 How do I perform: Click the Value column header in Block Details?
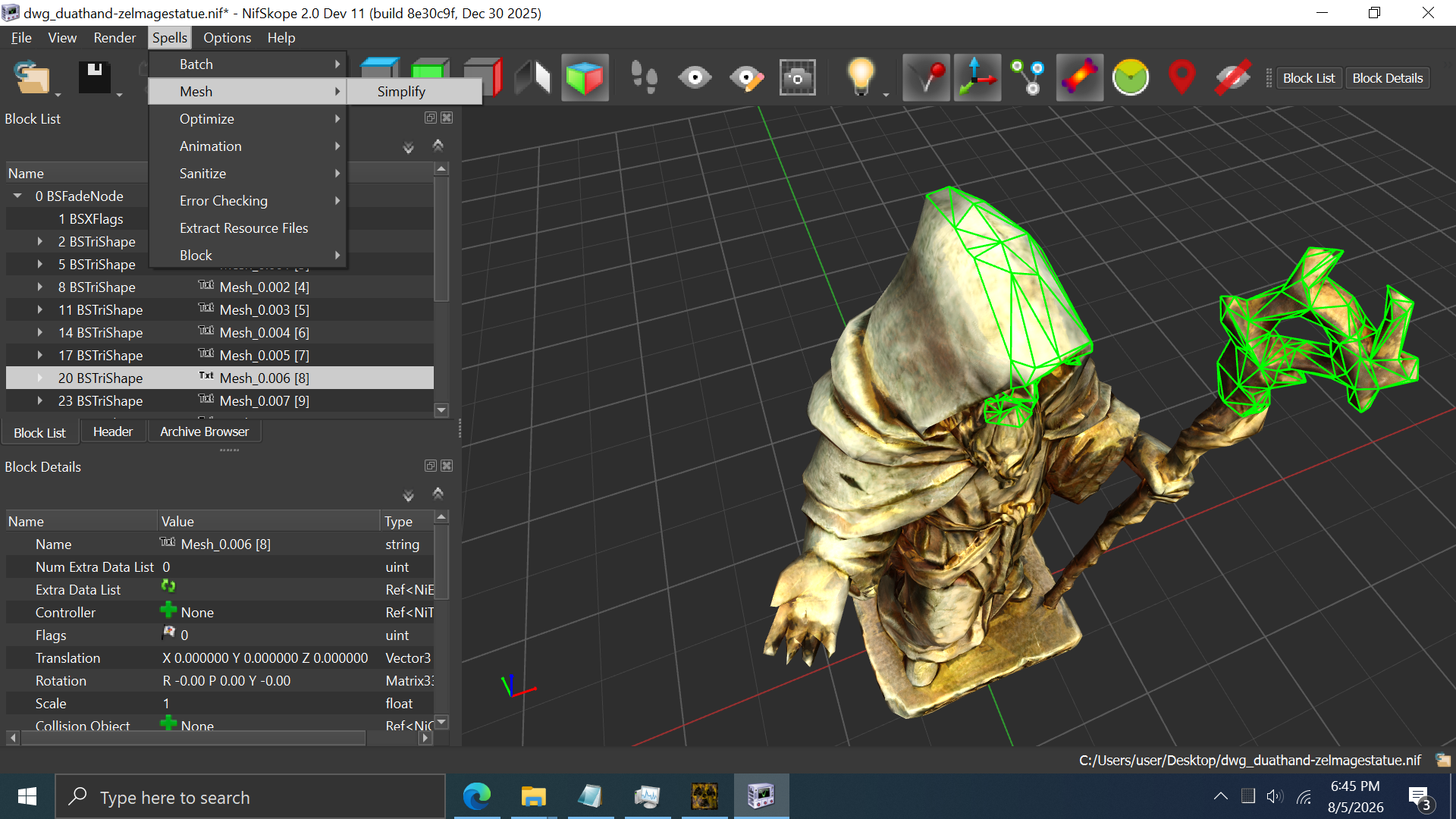(x=268, y=521)
